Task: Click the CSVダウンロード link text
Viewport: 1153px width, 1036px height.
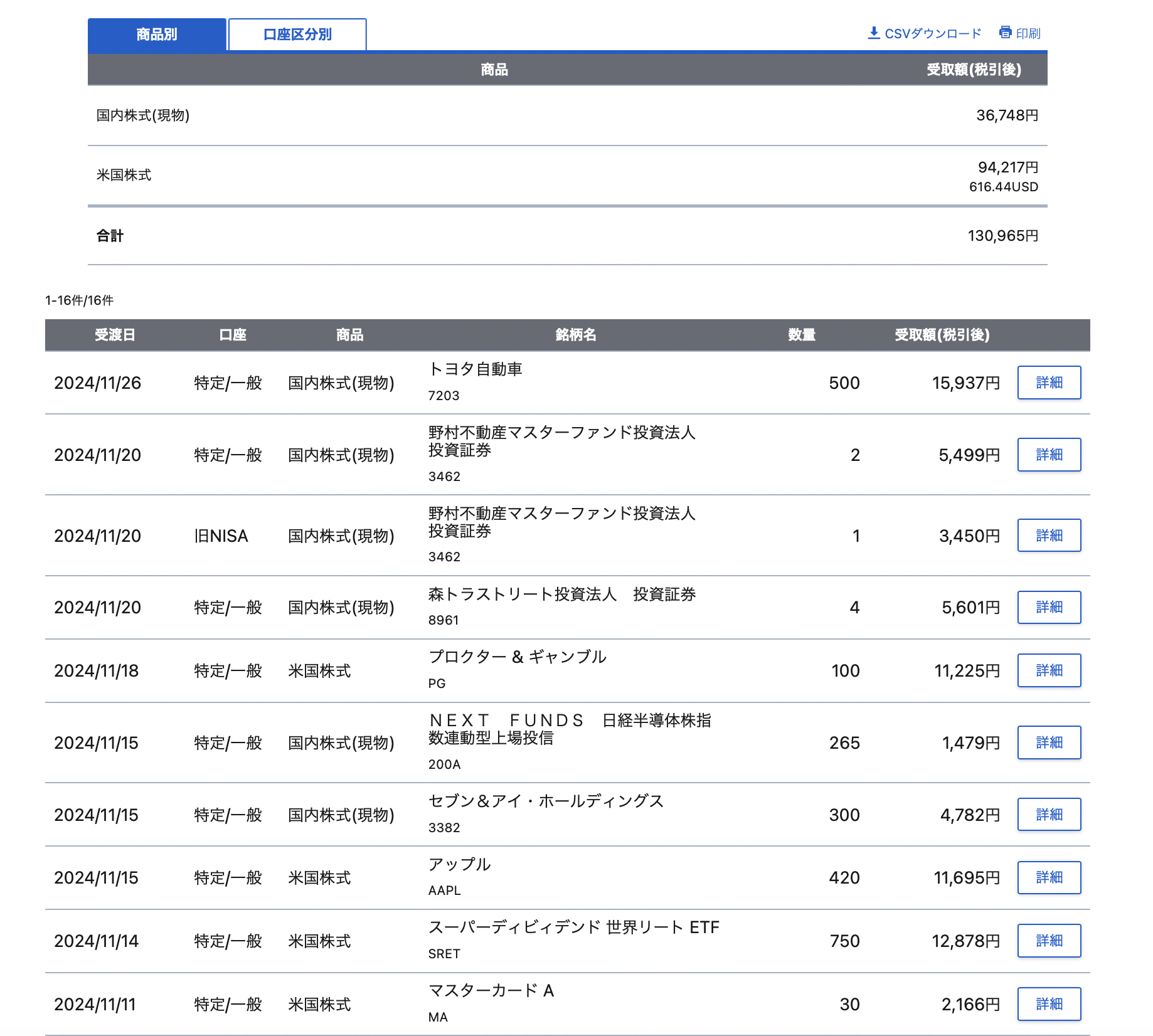Action: coord(933,33)
